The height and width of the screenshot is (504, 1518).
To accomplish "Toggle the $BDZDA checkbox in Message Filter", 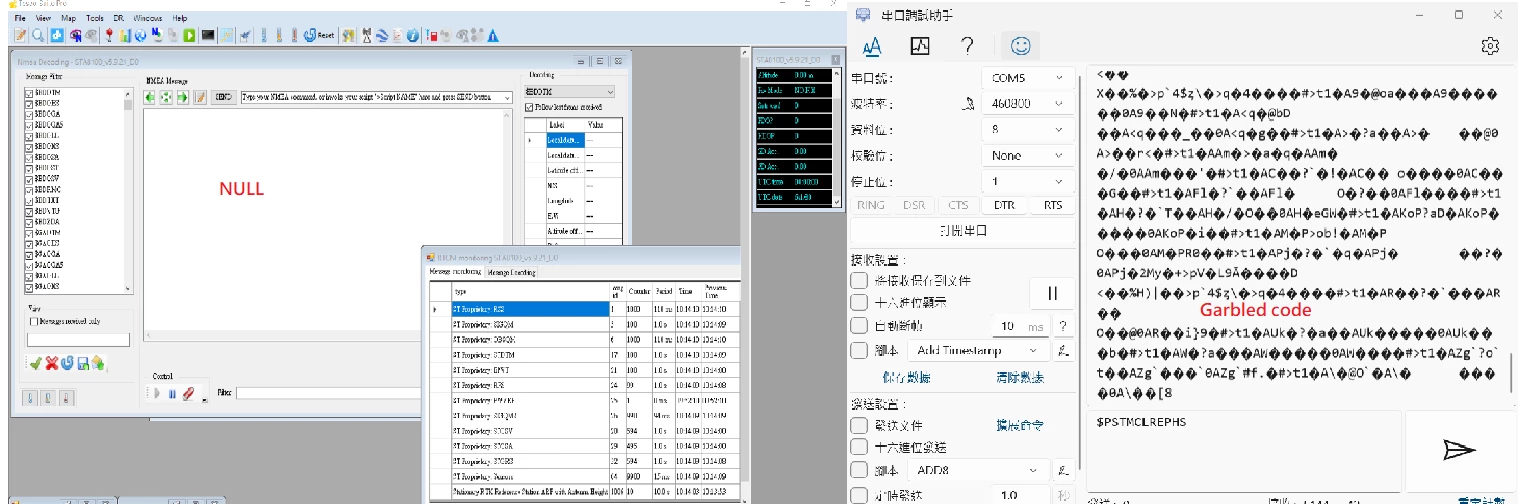I will pyautogui.click(x=29, y=222).
